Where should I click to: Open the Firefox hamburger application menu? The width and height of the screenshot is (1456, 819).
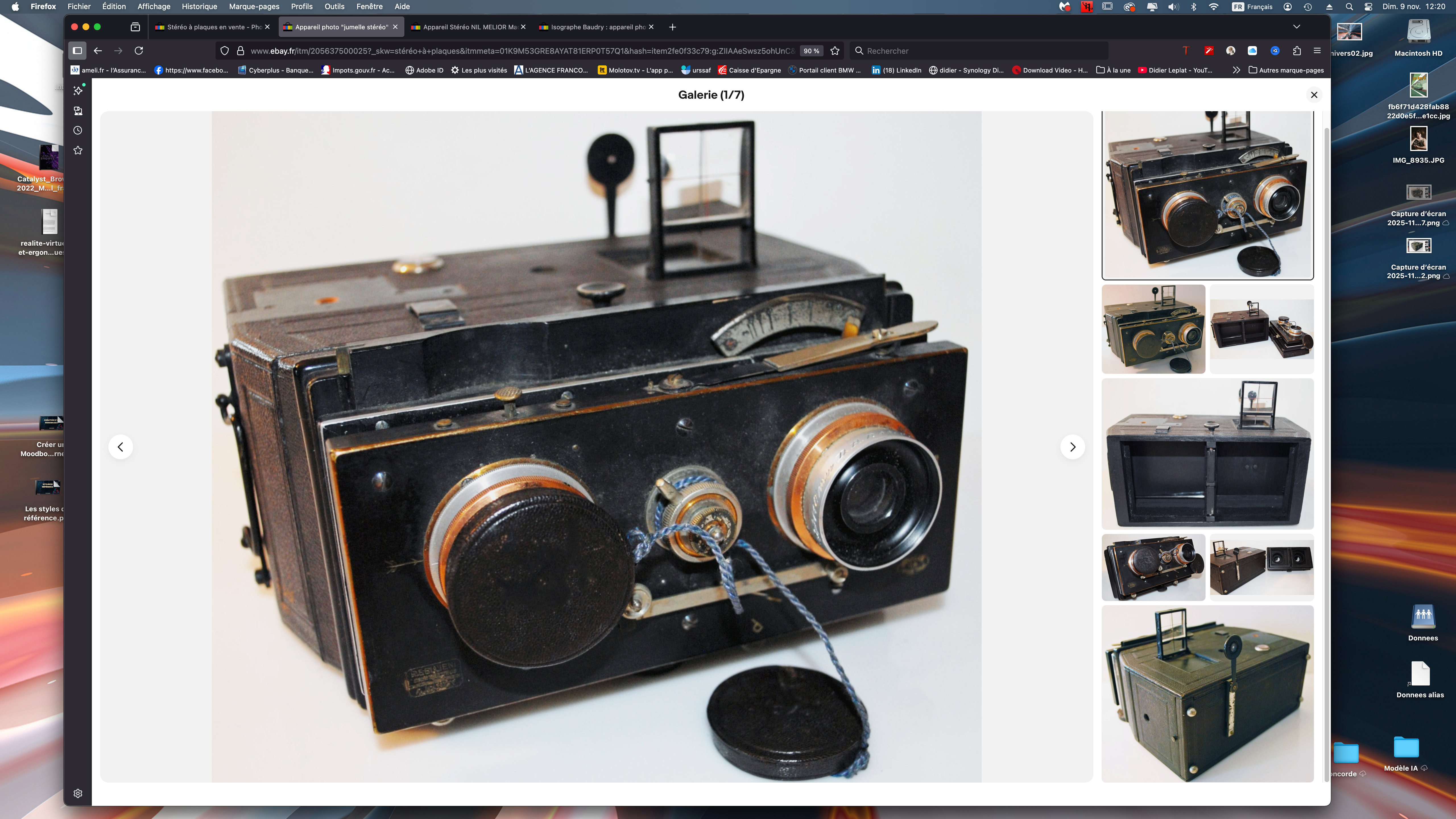(1317, 51)
